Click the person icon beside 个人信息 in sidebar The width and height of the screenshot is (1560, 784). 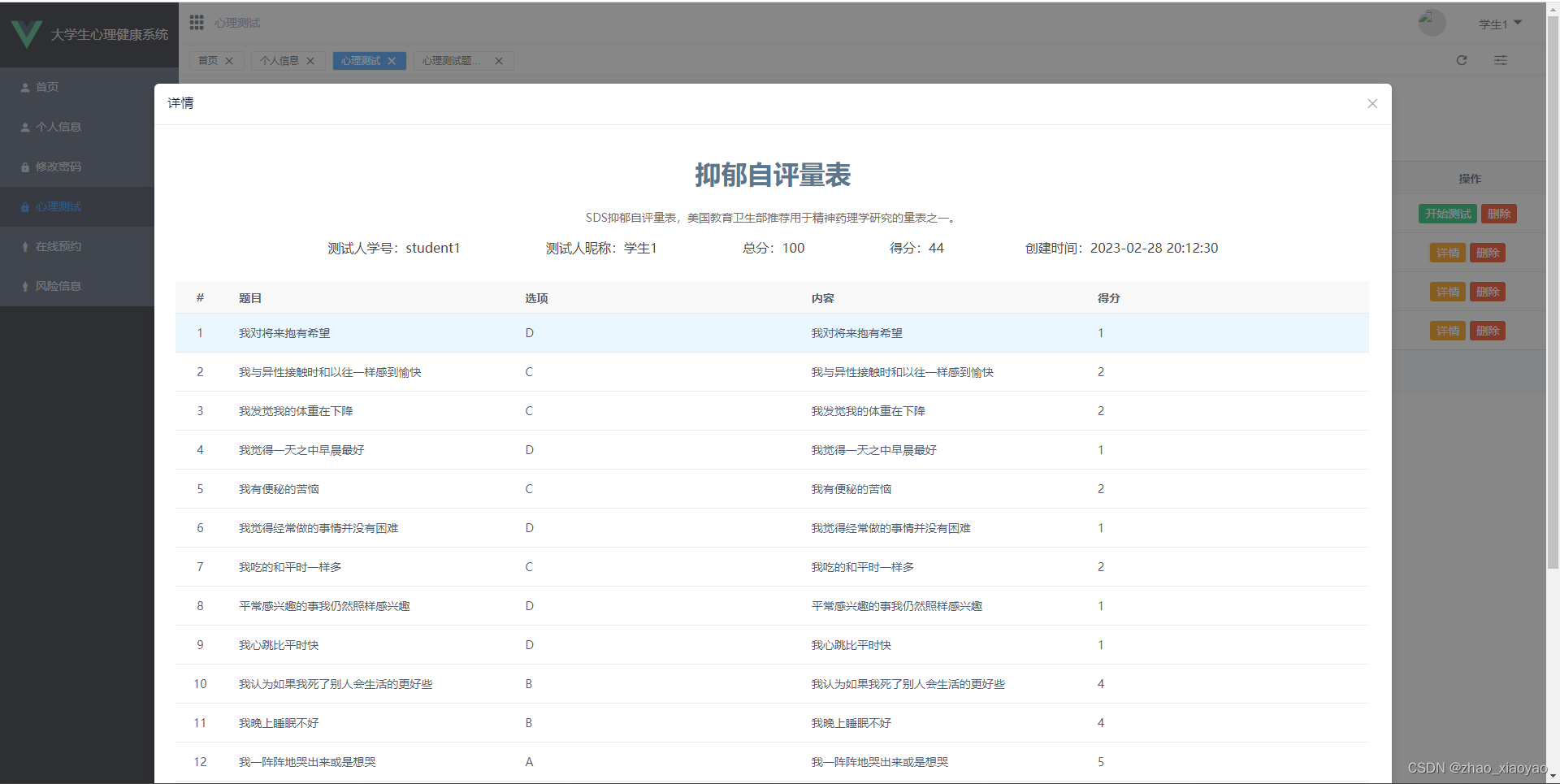coord(25,128)
